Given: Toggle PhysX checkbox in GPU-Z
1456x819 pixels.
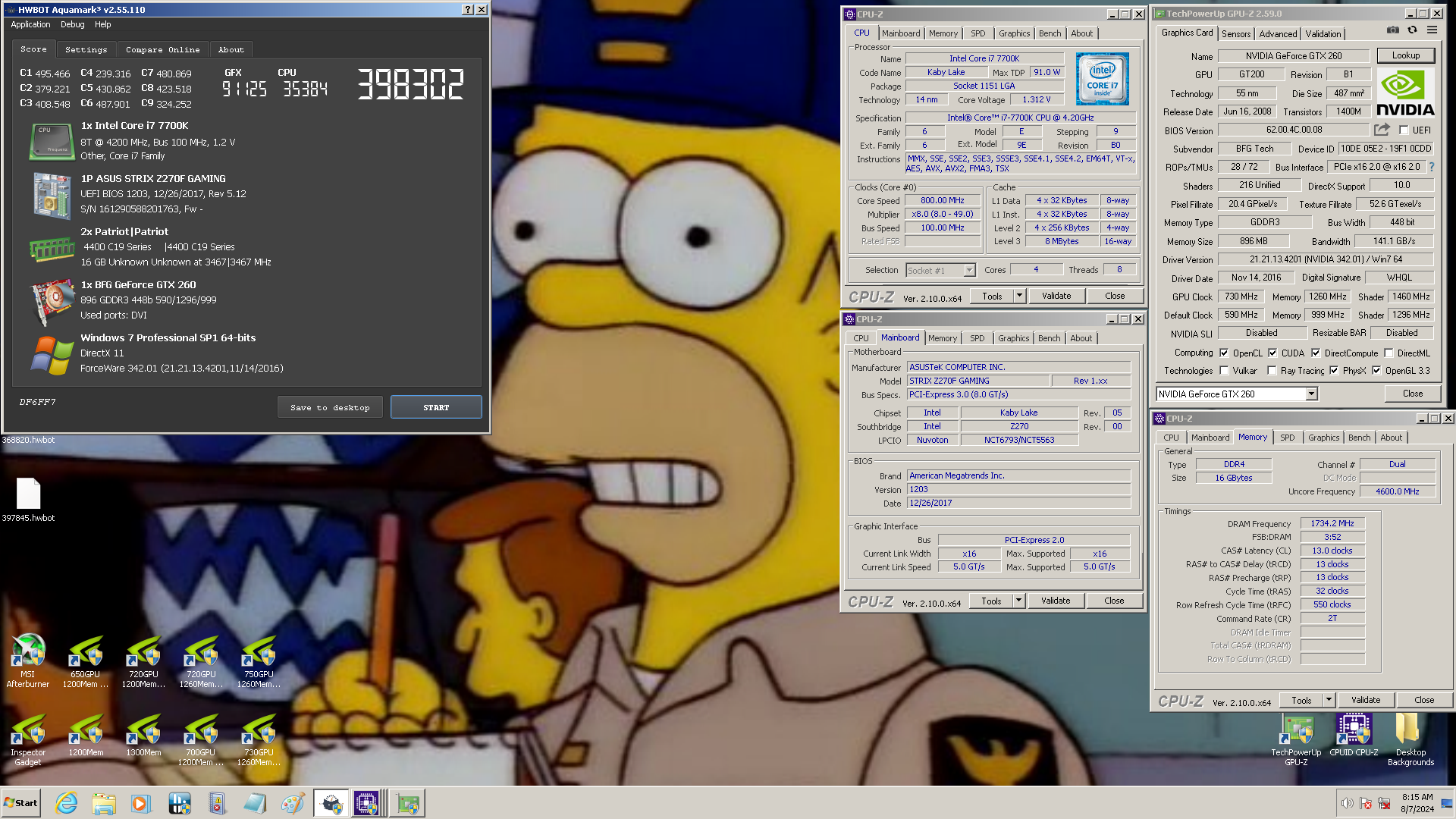Looking at the screenshot, I should tap(1334, 371).
